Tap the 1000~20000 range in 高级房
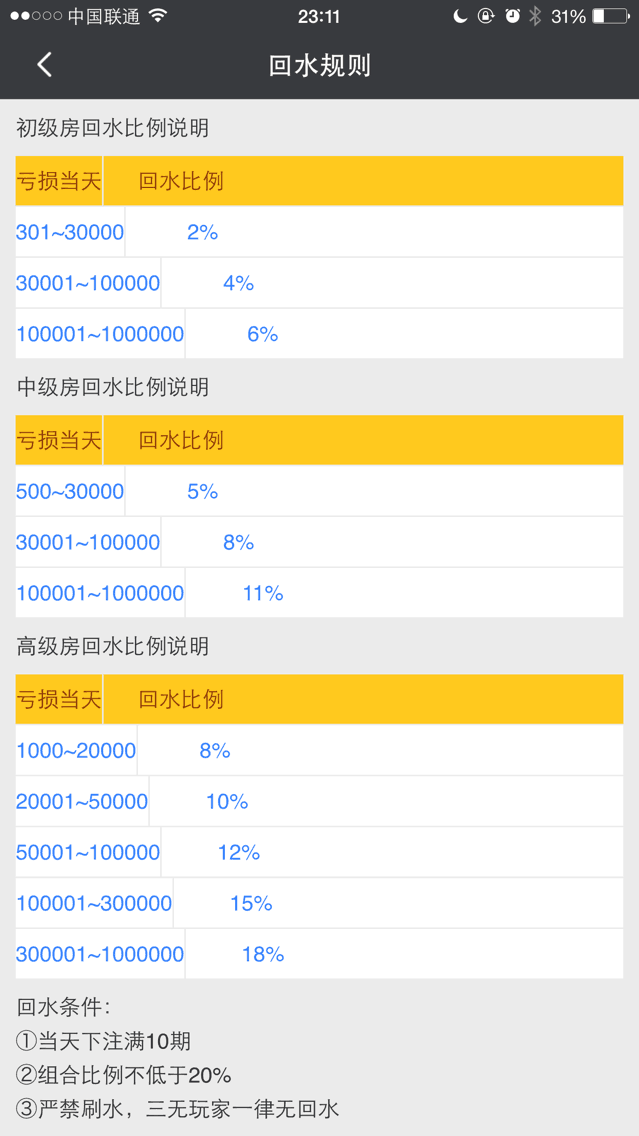This screenshot has height=1136, width=639. [76, 751]
